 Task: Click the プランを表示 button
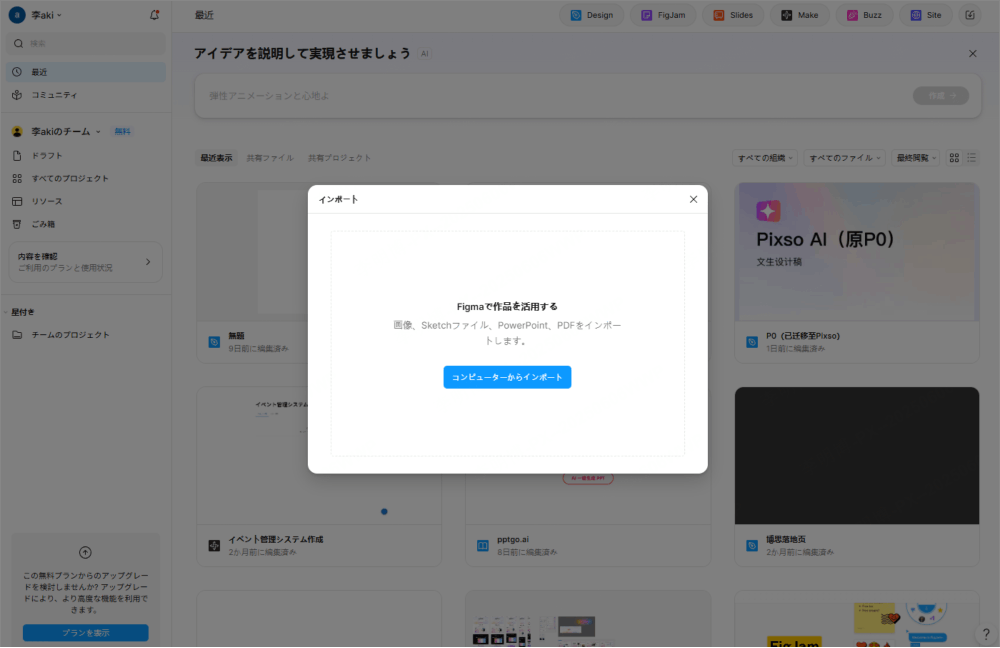click(x=85, y=633)
